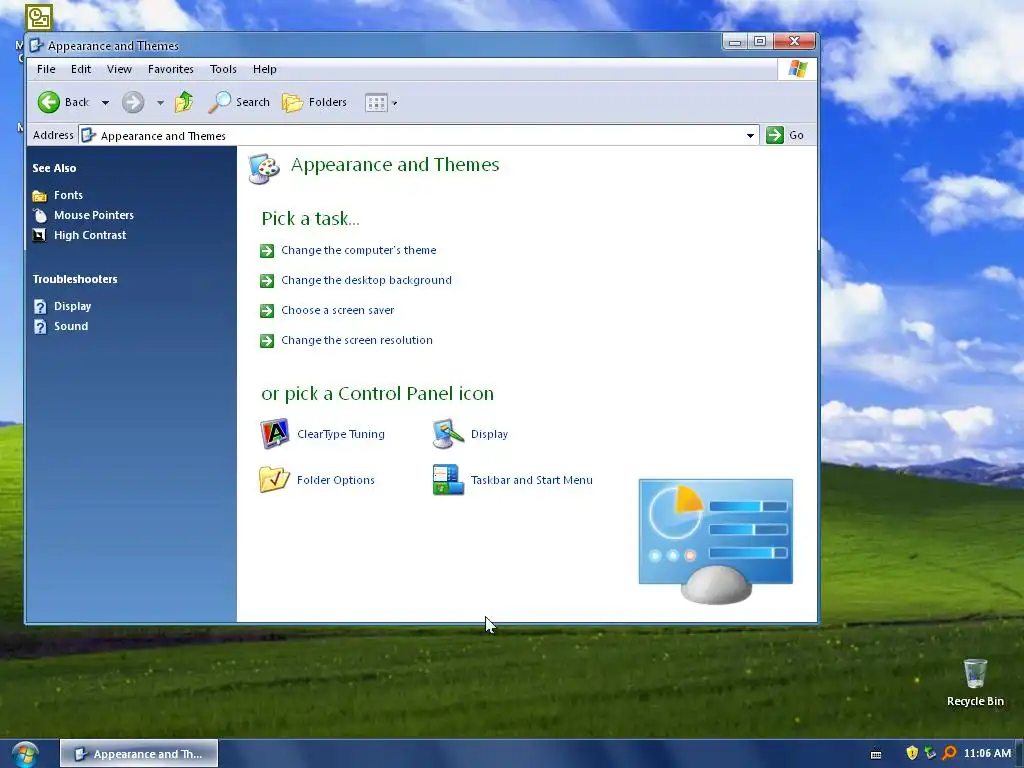The width and height of the screenshot is (1024, 768).
Task: Open Taskbar and Start Menu icon
Action: [x=448, y=479]
